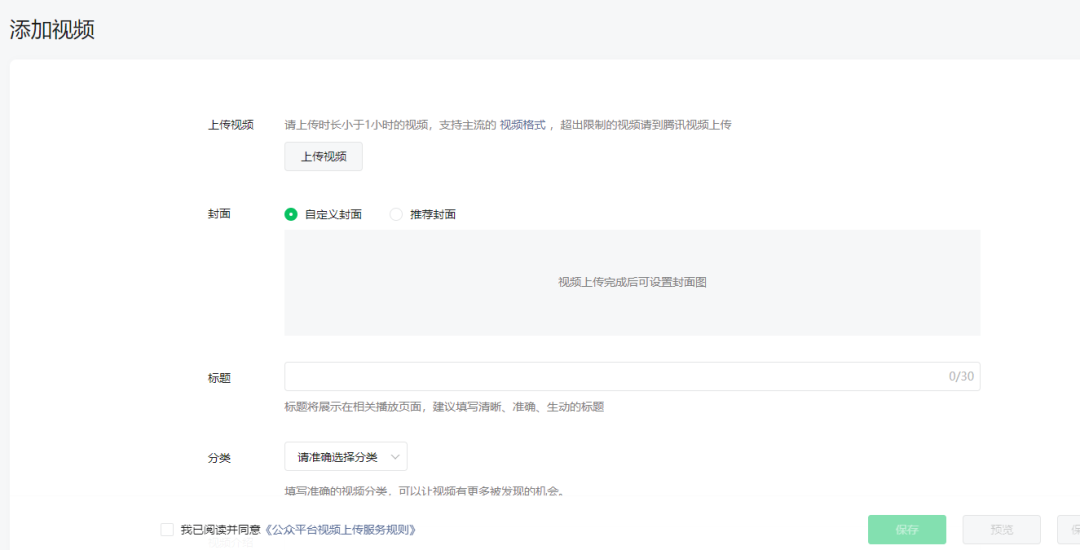
Task: Click the gray cover image placeholder area
Action: coord(631,283)
